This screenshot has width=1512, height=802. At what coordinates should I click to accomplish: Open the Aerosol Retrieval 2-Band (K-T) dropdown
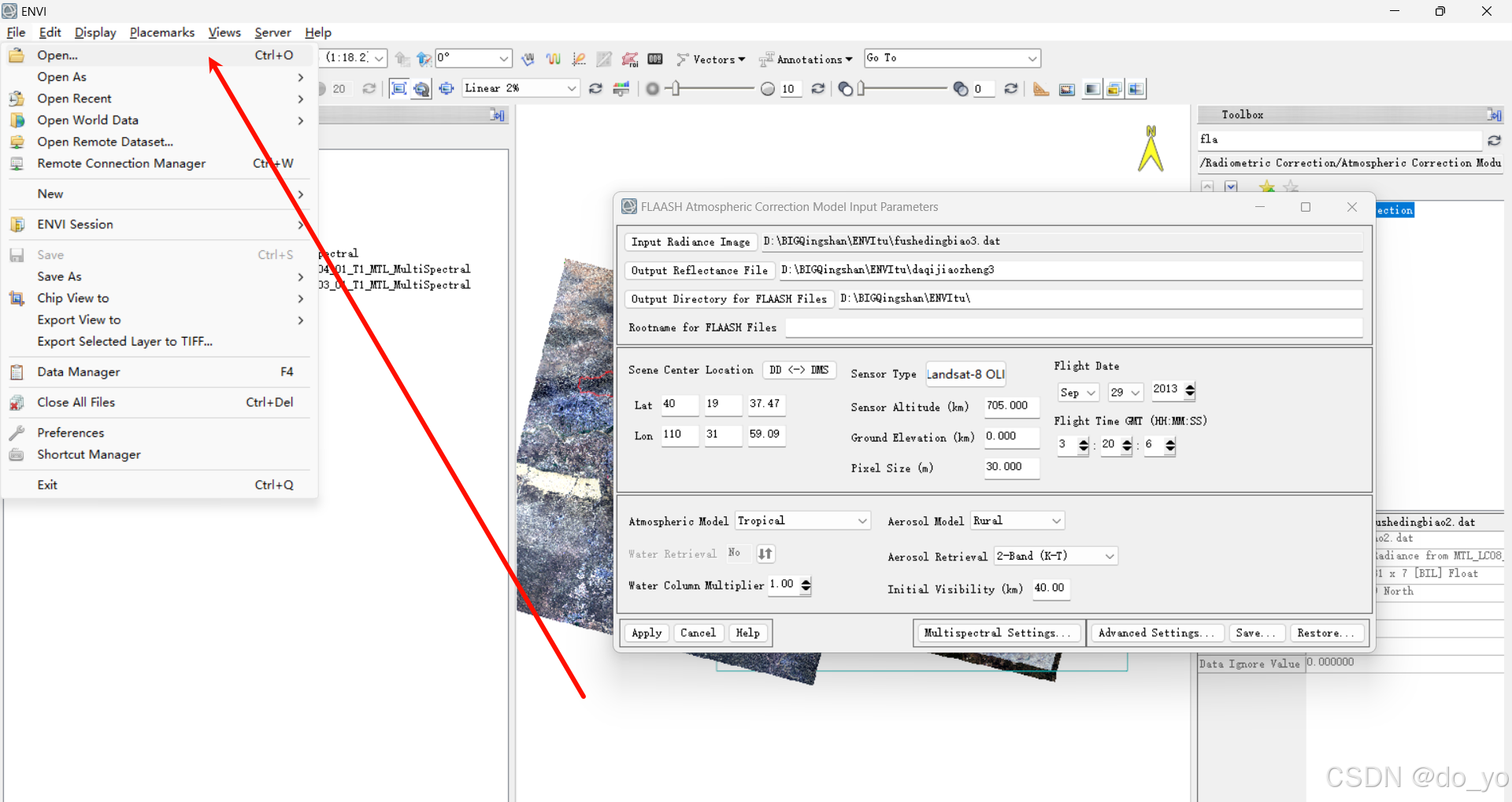1110,556
